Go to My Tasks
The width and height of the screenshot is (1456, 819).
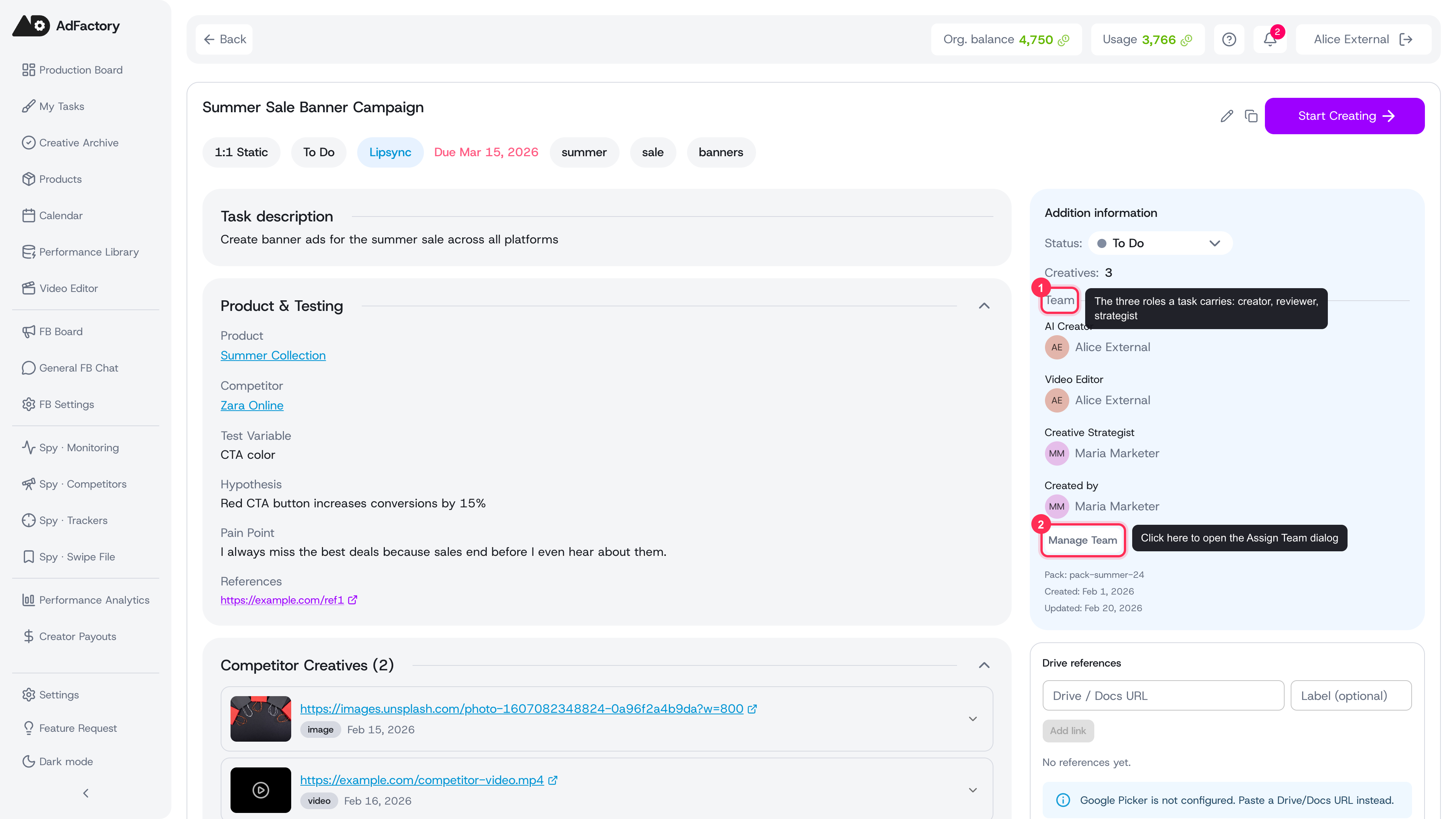tap(53, 106)
